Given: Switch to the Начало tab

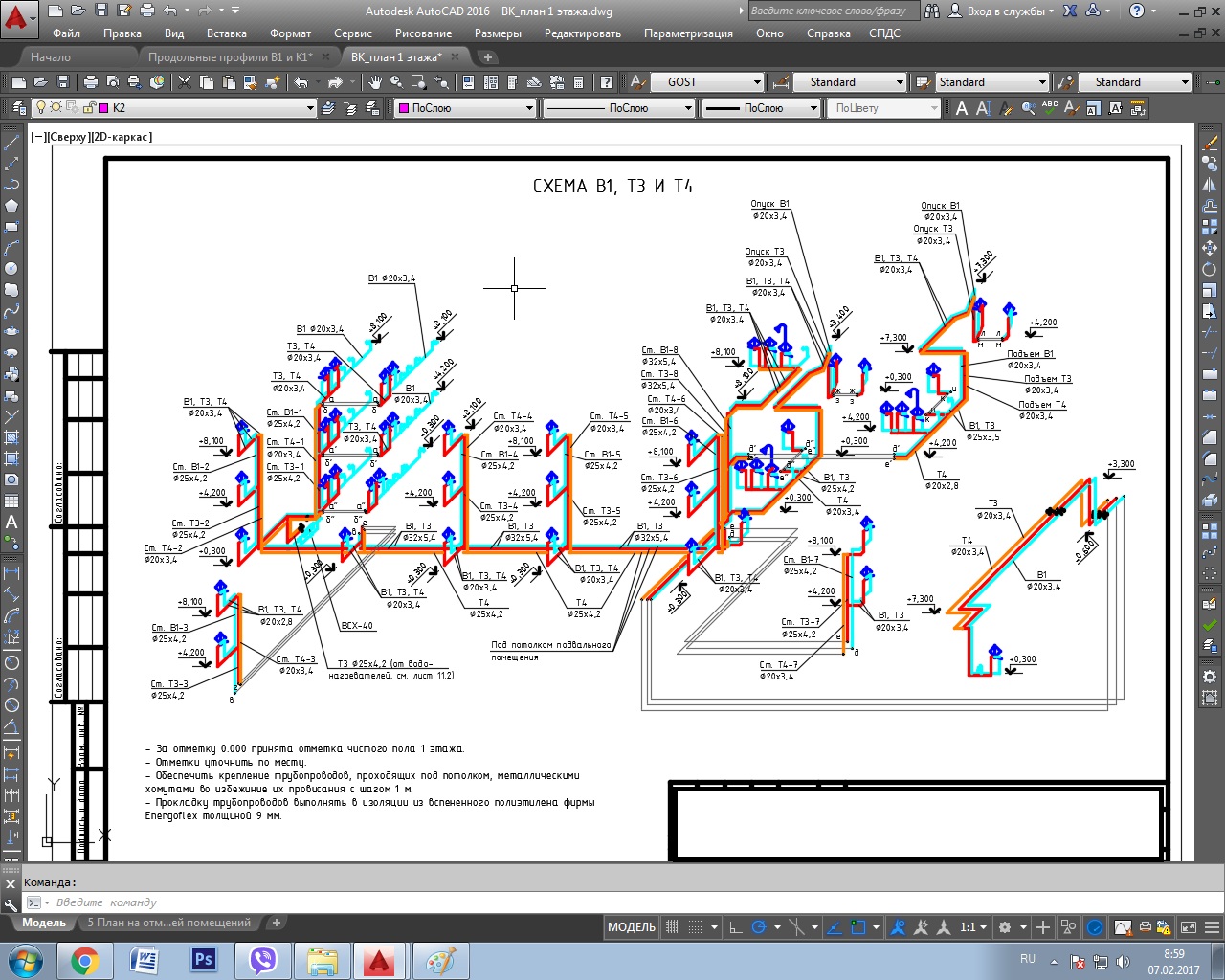Looking at the screenshot, I should click(51, 57).
